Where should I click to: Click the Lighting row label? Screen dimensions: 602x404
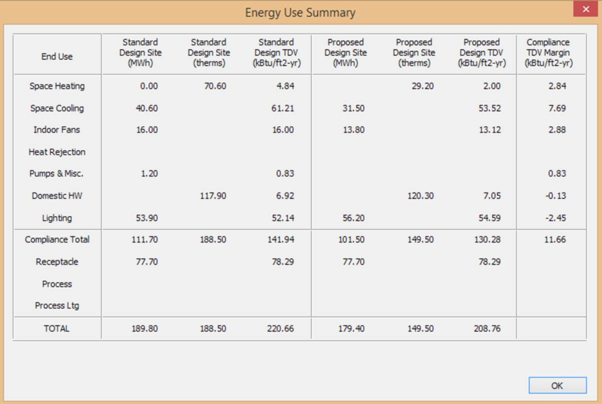pos(57,218)
